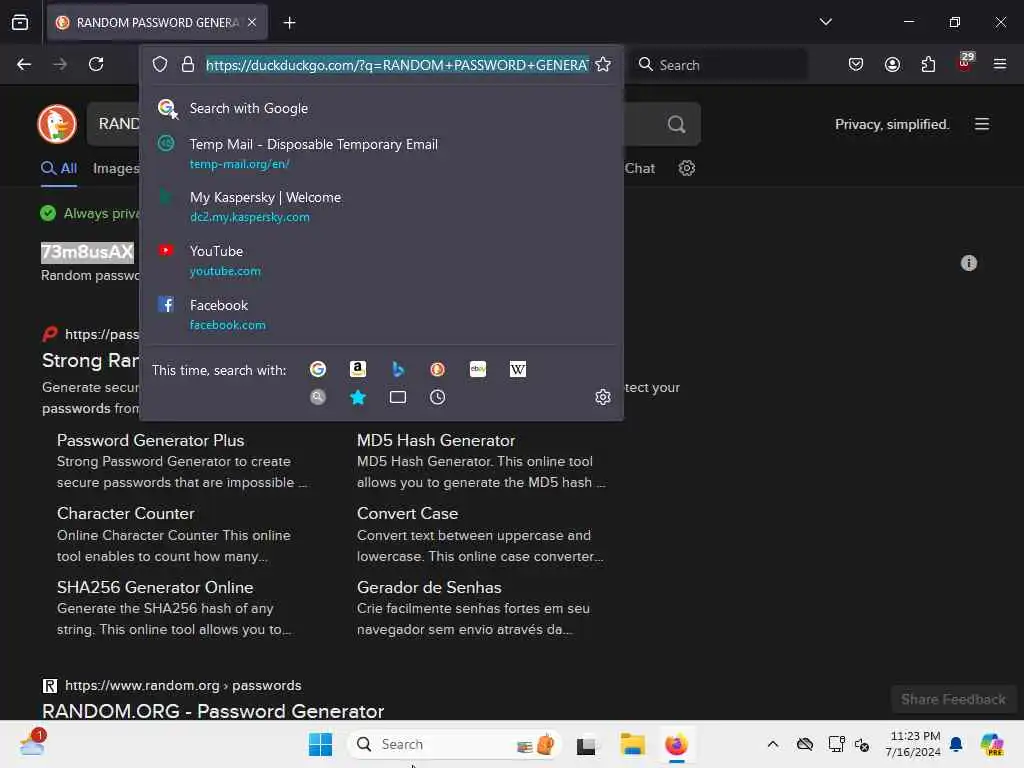Viewport: 1024px width, 768px height.
Task: Open Gerador de Senhas link
Action: tap(429, 587)
